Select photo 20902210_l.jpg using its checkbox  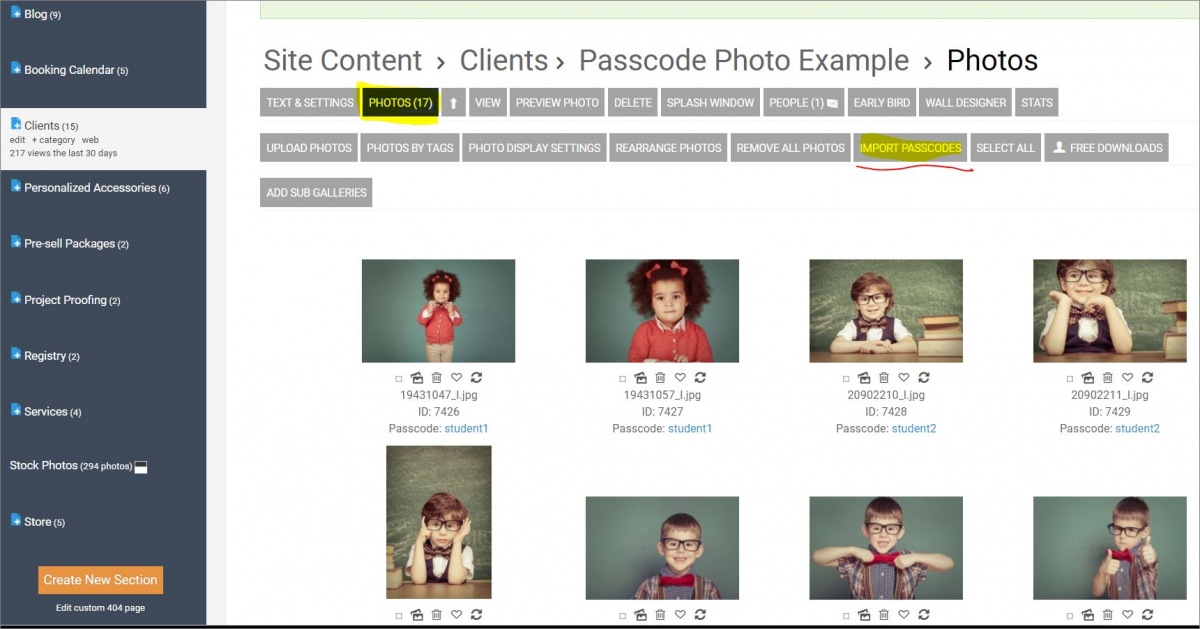pyautogui.click(x=847, y=379)
